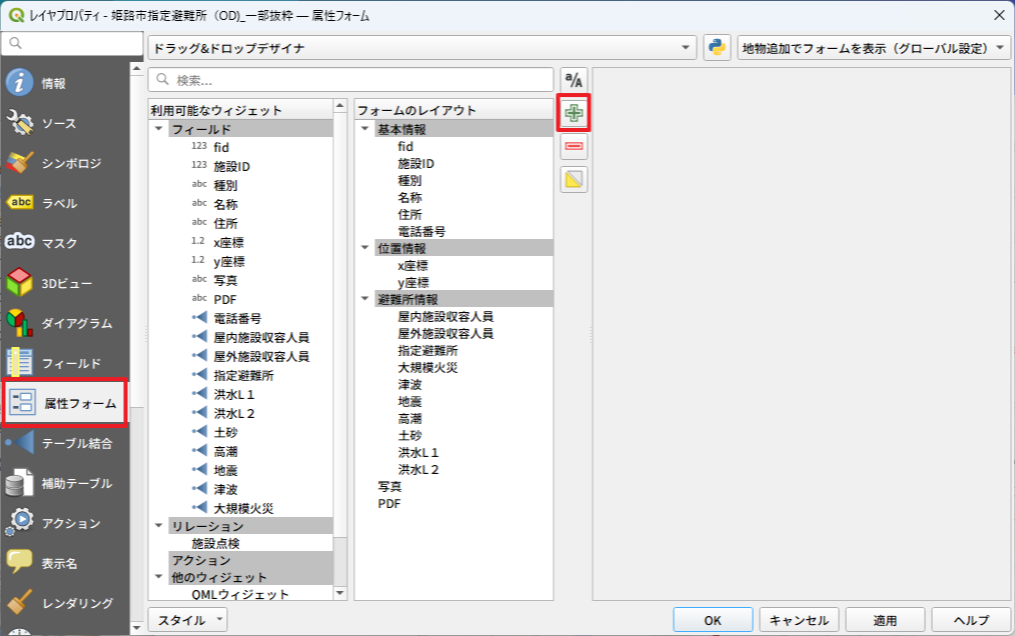Select the マスク sidebar item
The width and height of the screenshot is (1015, 636).
click(x=65, y=243)
